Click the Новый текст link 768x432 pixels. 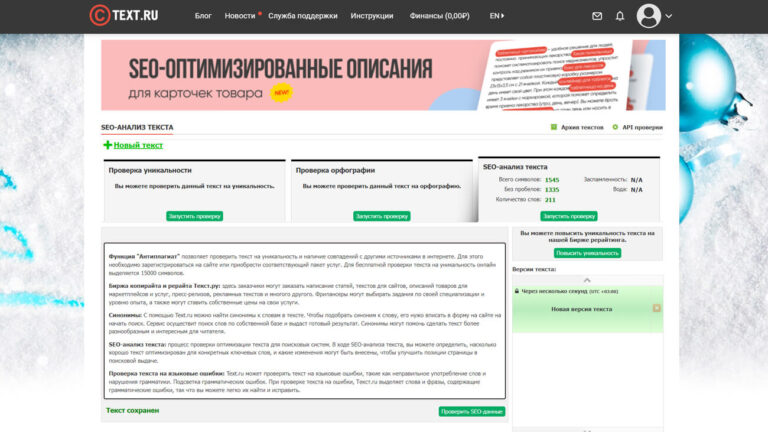[x=138, y=145]
